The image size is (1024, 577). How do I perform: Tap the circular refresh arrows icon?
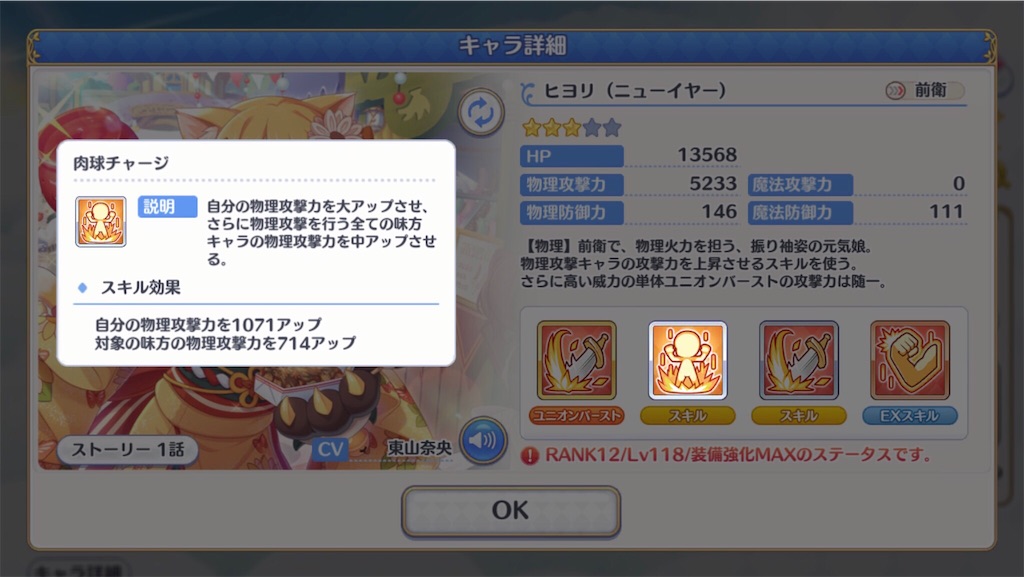481,112
